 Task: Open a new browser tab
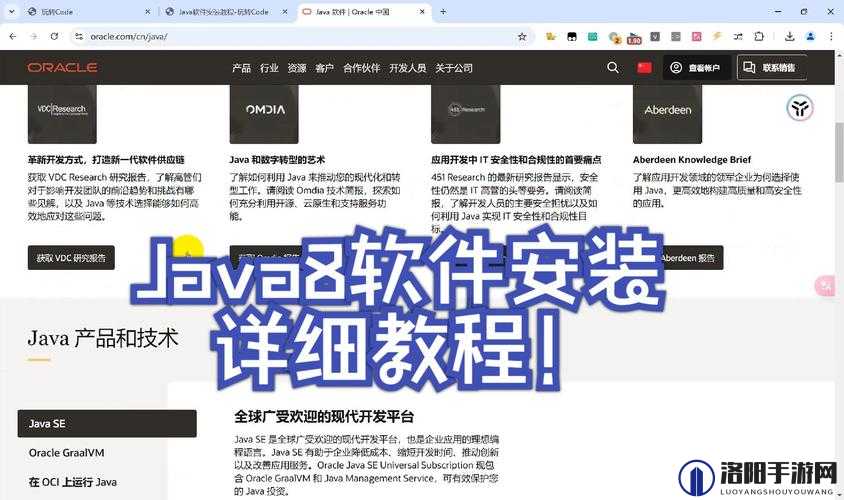(443, 11)
